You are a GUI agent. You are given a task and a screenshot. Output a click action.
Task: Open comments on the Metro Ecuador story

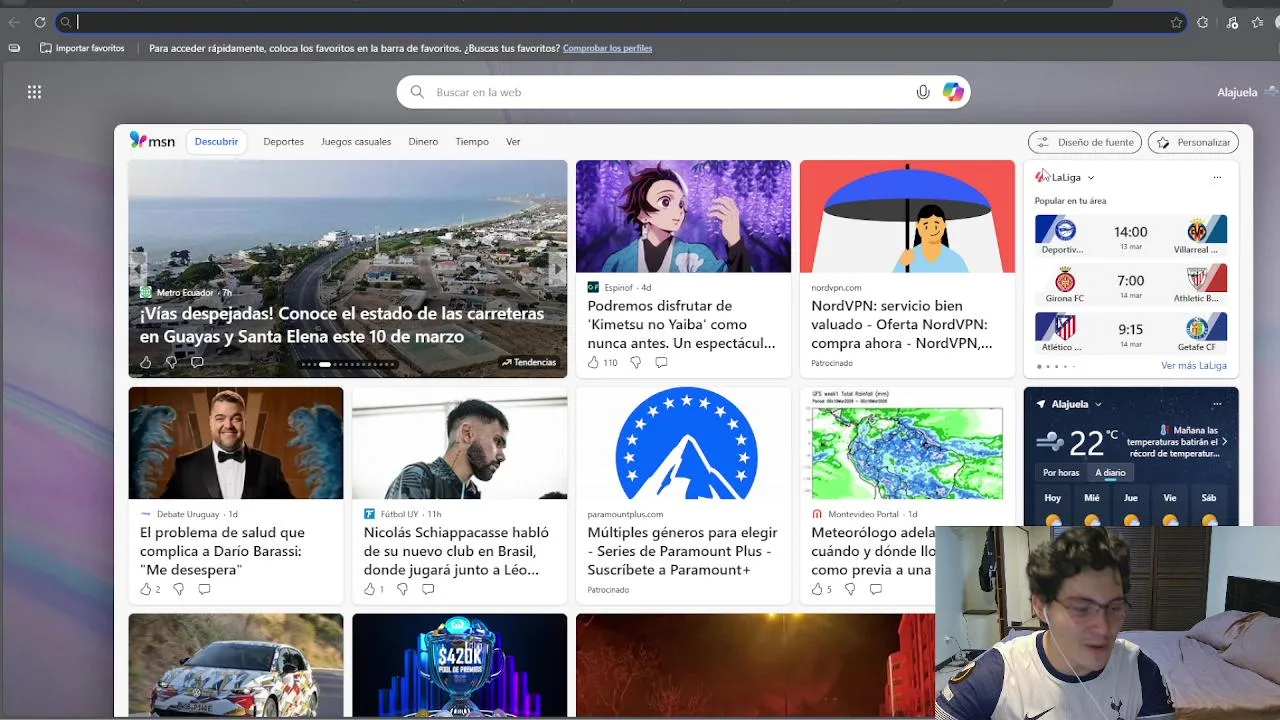(197, 362)
